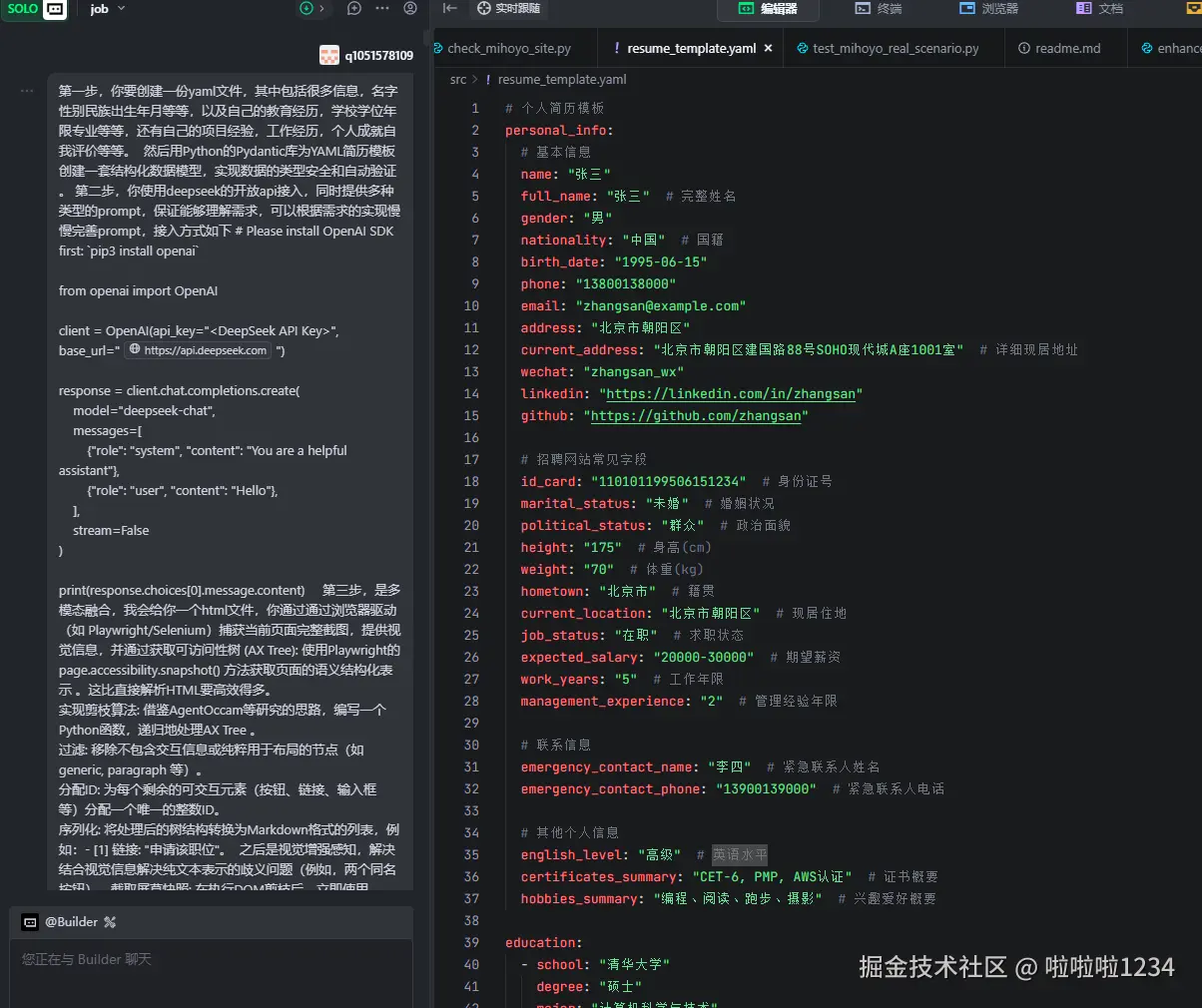1202x1008 pixels.
Task: Click the marital_status value "未婚"
Action: point(668,504)
